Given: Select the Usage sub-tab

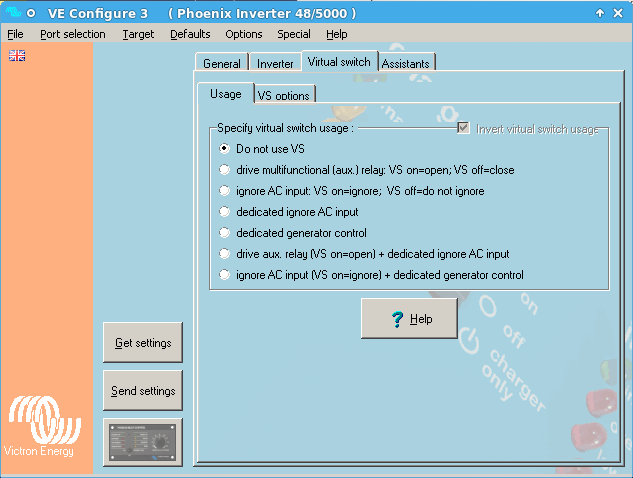Looking at the screenshot, I should point(226,94).
